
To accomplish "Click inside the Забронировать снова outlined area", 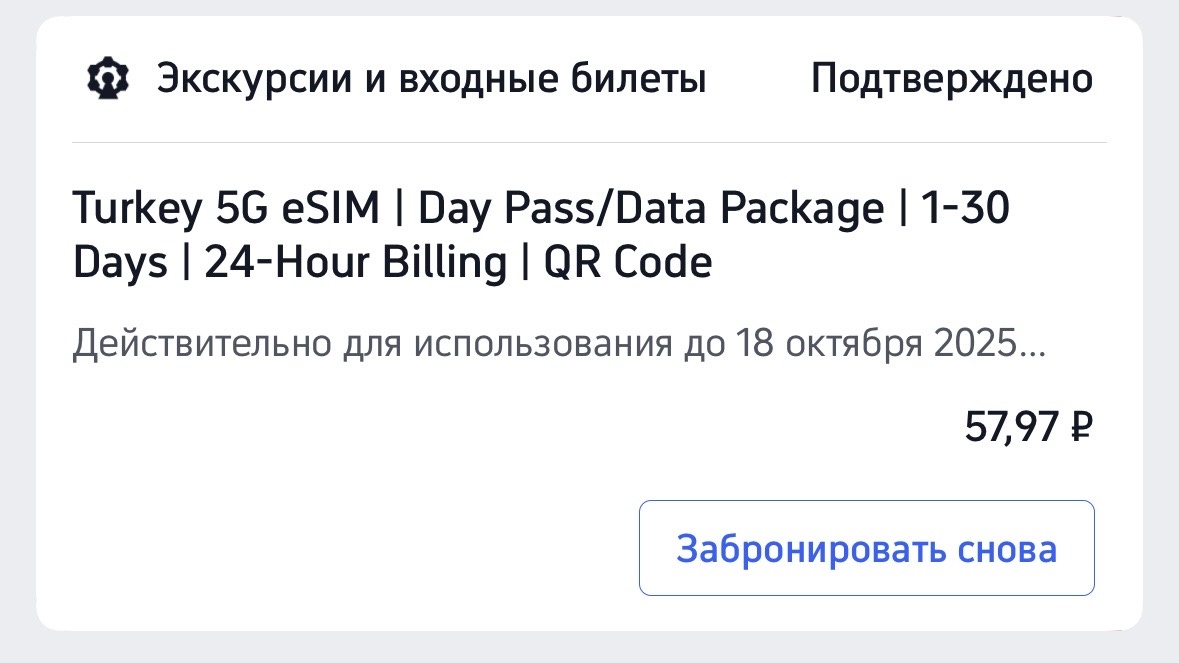I will coord(866,547).
